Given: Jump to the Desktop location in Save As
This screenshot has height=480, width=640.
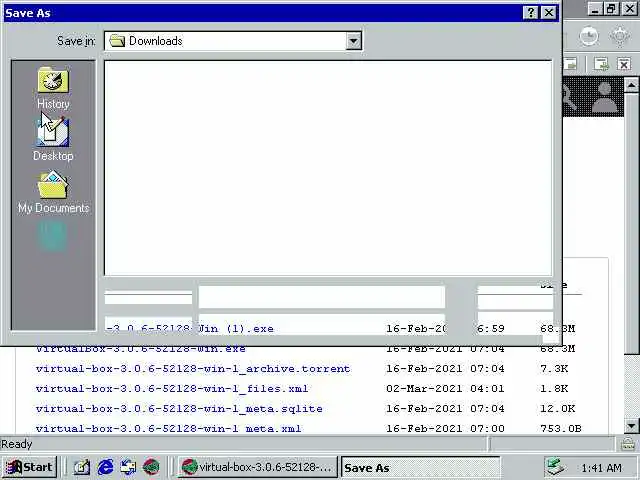Looking at the screenshot, I should click(53, 139).
